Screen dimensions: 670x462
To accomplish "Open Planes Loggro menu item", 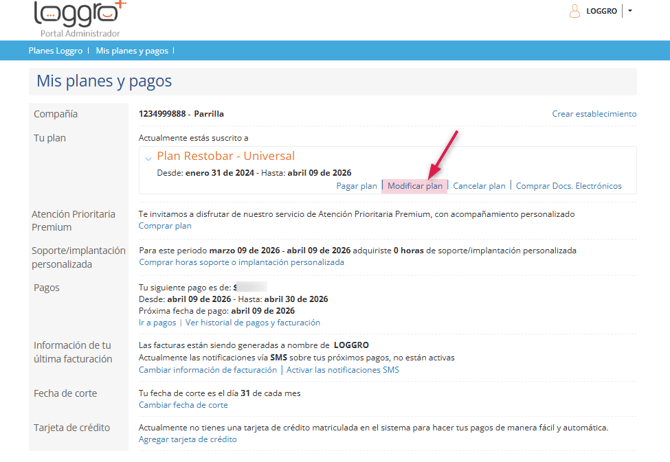I will click(x=56, y=51).
